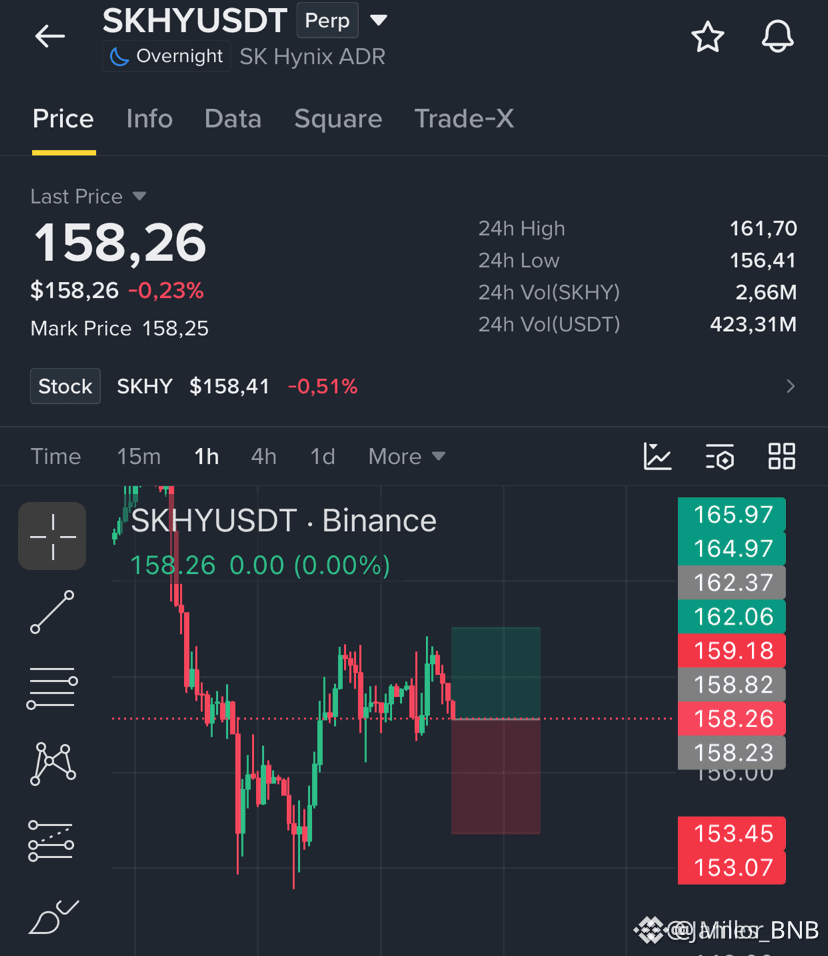828x956 pixels.
Task: Select the brush drawing tool
Action: (53, 917)
